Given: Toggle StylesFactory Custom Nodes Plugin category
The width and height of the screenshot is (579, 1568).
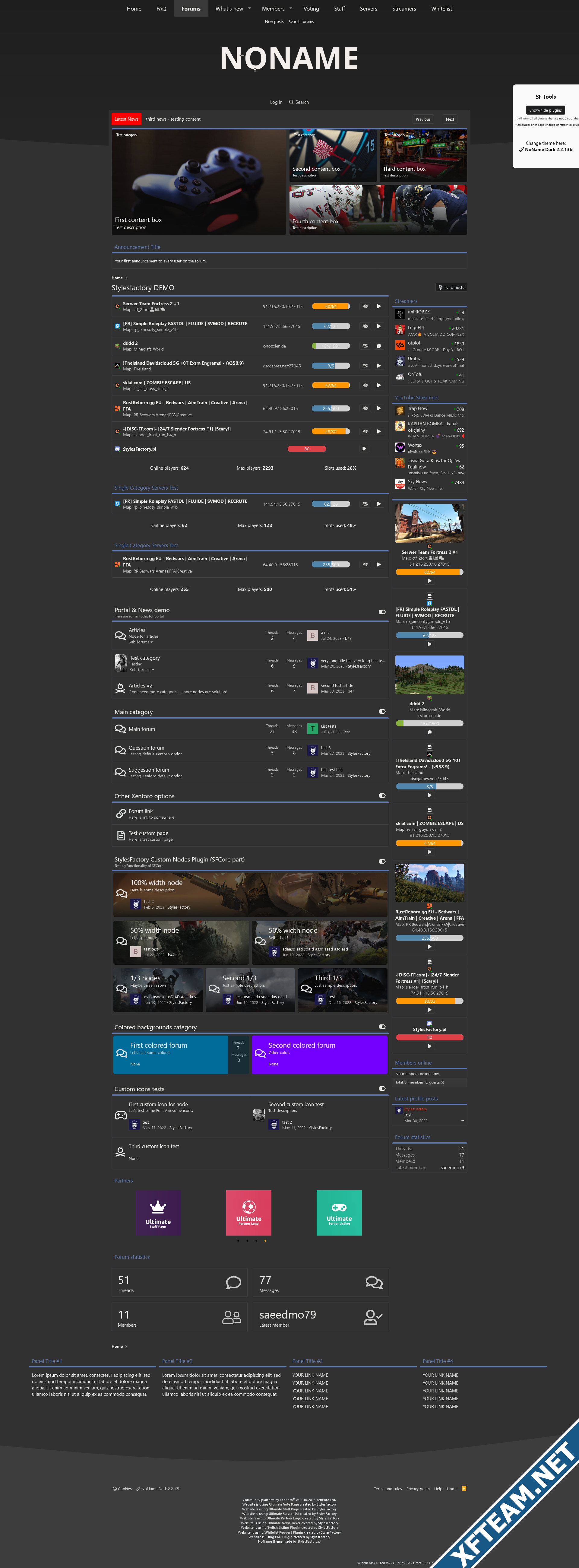Looking at the screenshot, I should coord(382,861).
